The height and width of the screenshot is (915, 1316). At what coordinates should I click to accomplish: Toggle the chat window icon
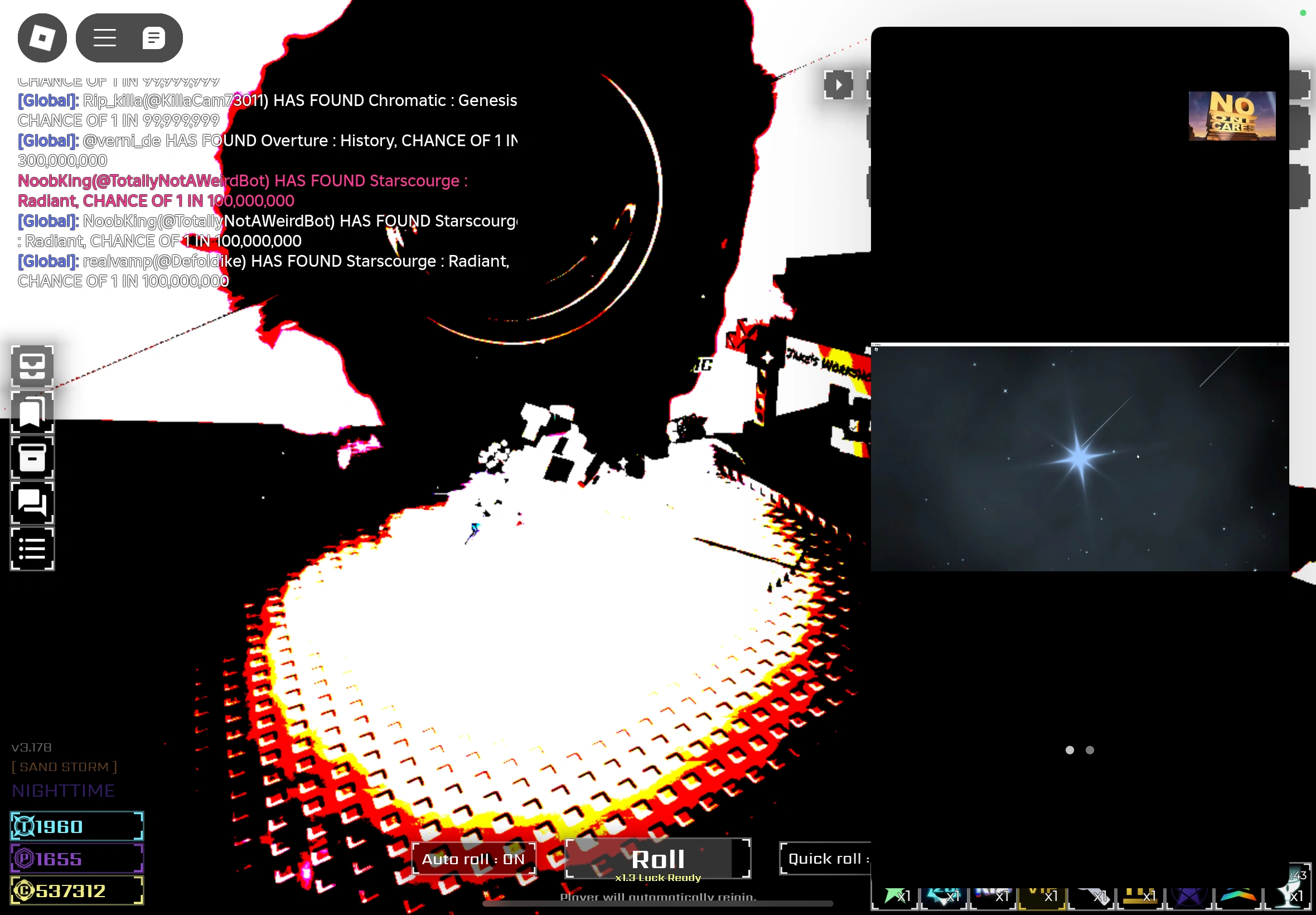point(153,38)
